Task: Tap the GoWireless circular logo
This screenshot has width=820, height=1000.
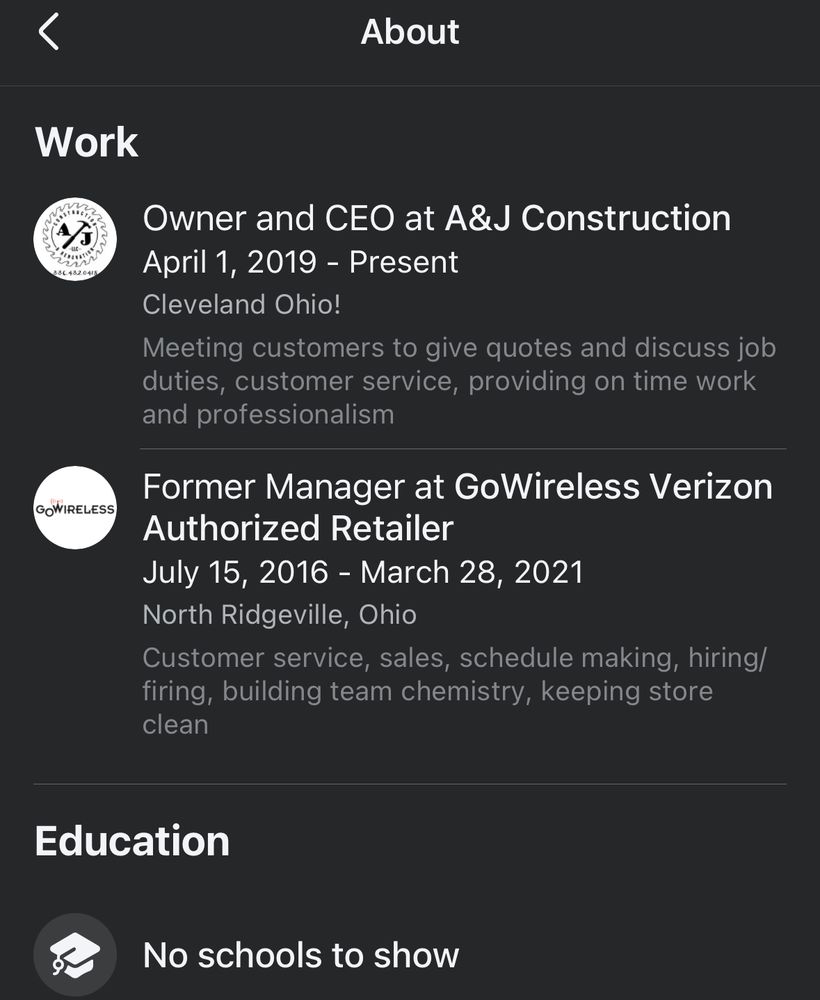Action: [75, 507]
